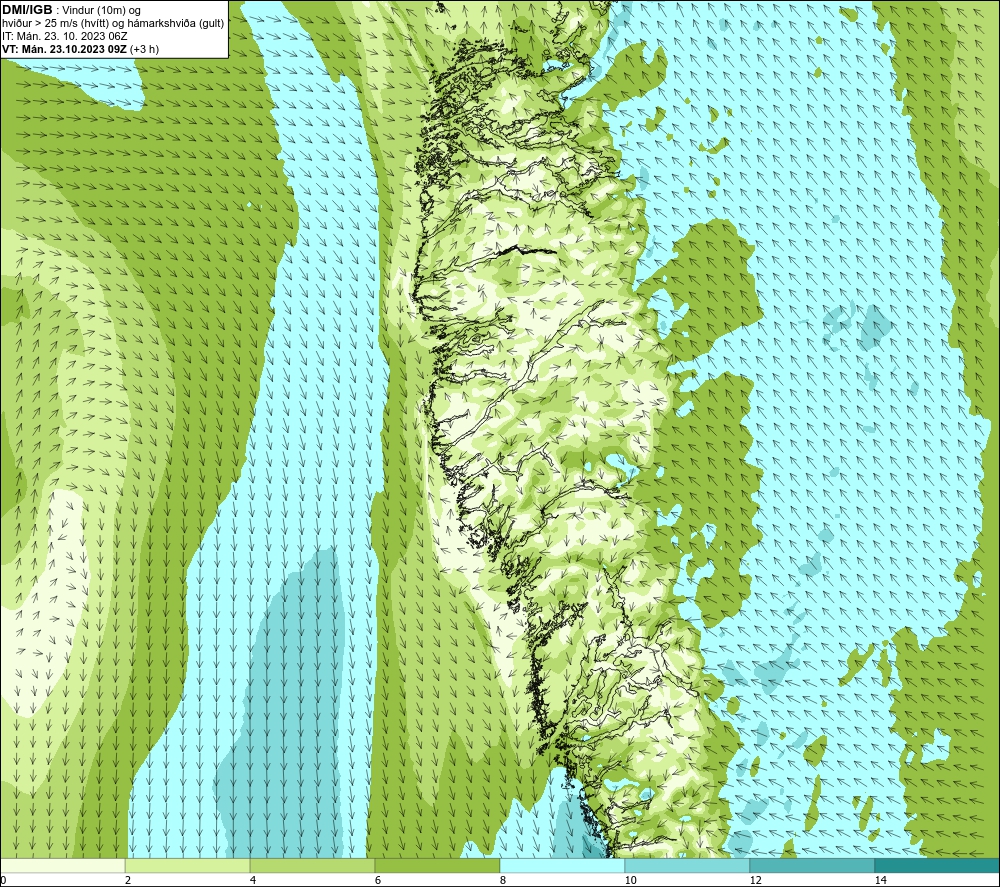Click the 'IT: Mán. 23. 10. 2023 06Z' line
Screen dimensions: 1000x887
(x=64, y=36)
